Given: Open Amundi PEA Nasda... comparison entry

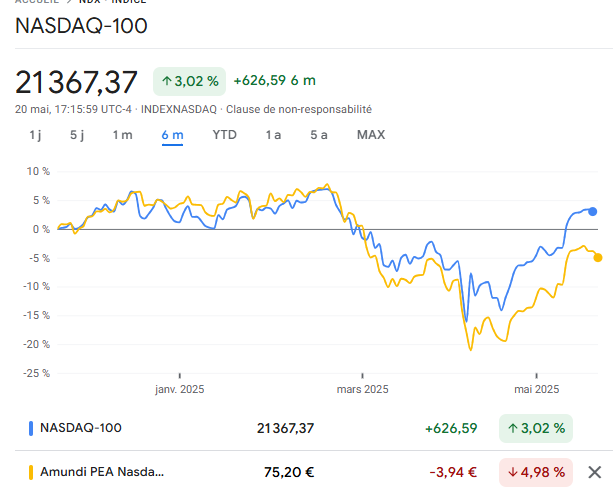Looking at the screenshot, I should pos(101,472).
